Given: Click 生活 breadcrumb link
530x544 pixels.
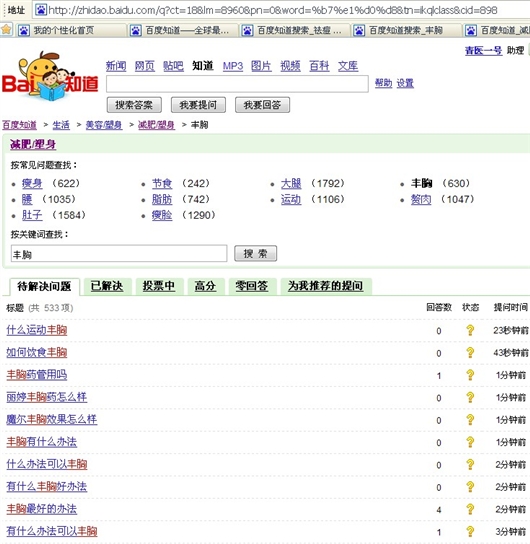Looking at the screenshot, I should (x=61, y=125).
